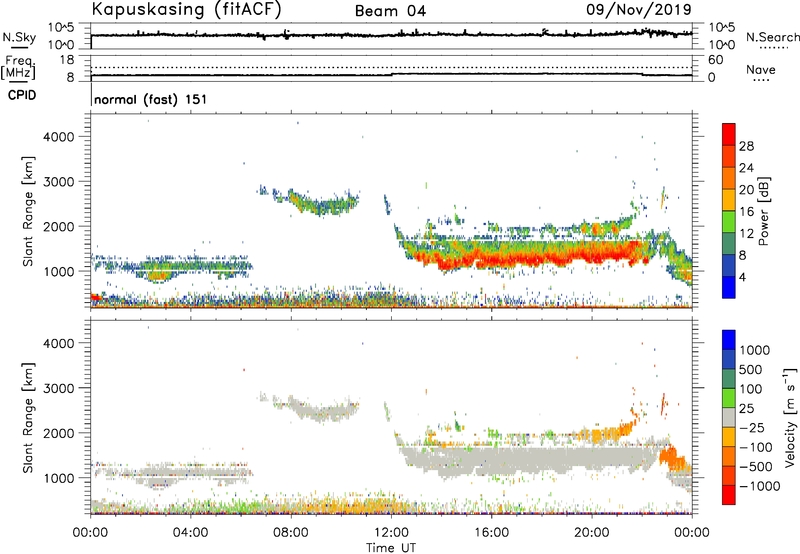Pick the red bottom segment of velocity colorbar
This screenshot has height=554, width=800.
(x=729, y=495)
